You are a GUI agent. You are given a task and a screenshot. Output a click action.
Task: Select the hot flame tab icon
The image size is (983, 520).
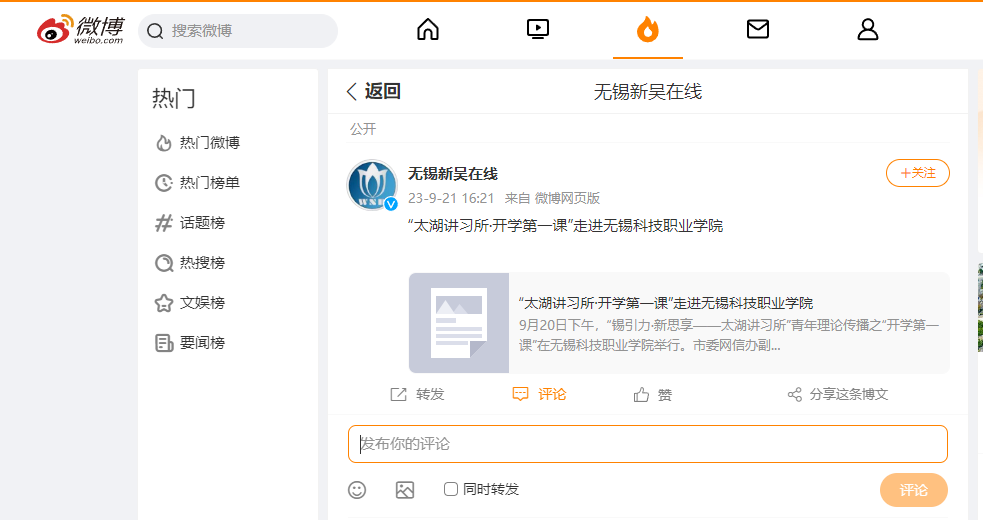point(648,29)
